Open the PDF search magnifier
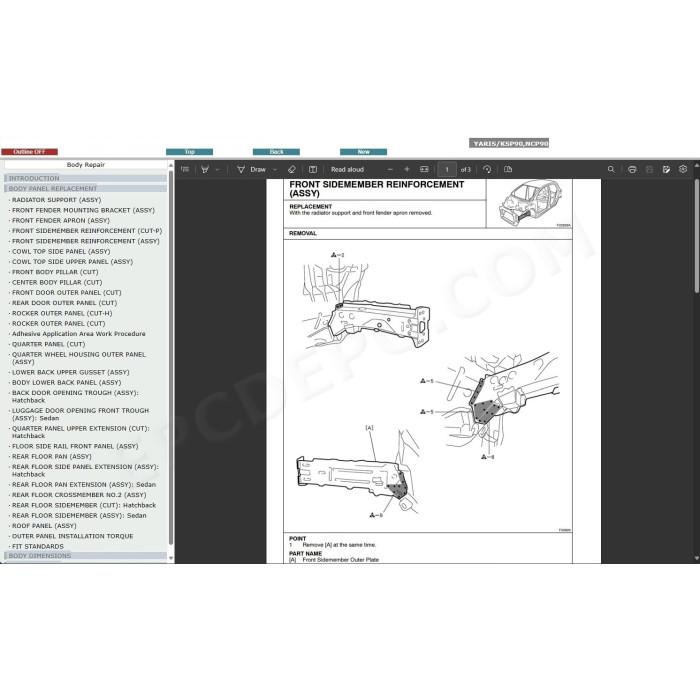This screenshot has width=700, height=700. click(x=611, y=169)
